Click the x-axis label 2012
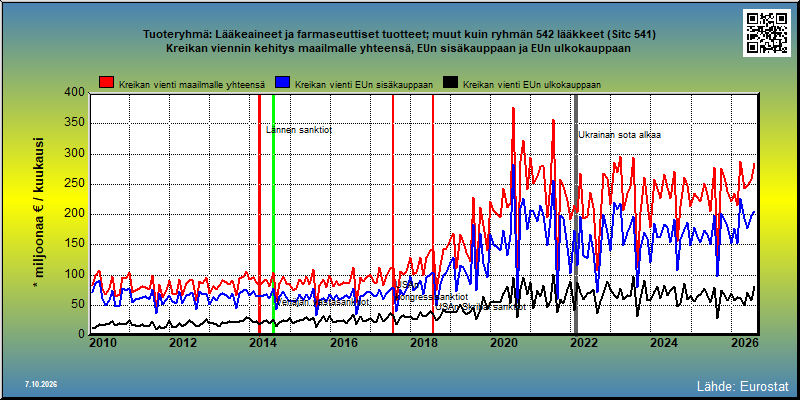 [183, 342]
